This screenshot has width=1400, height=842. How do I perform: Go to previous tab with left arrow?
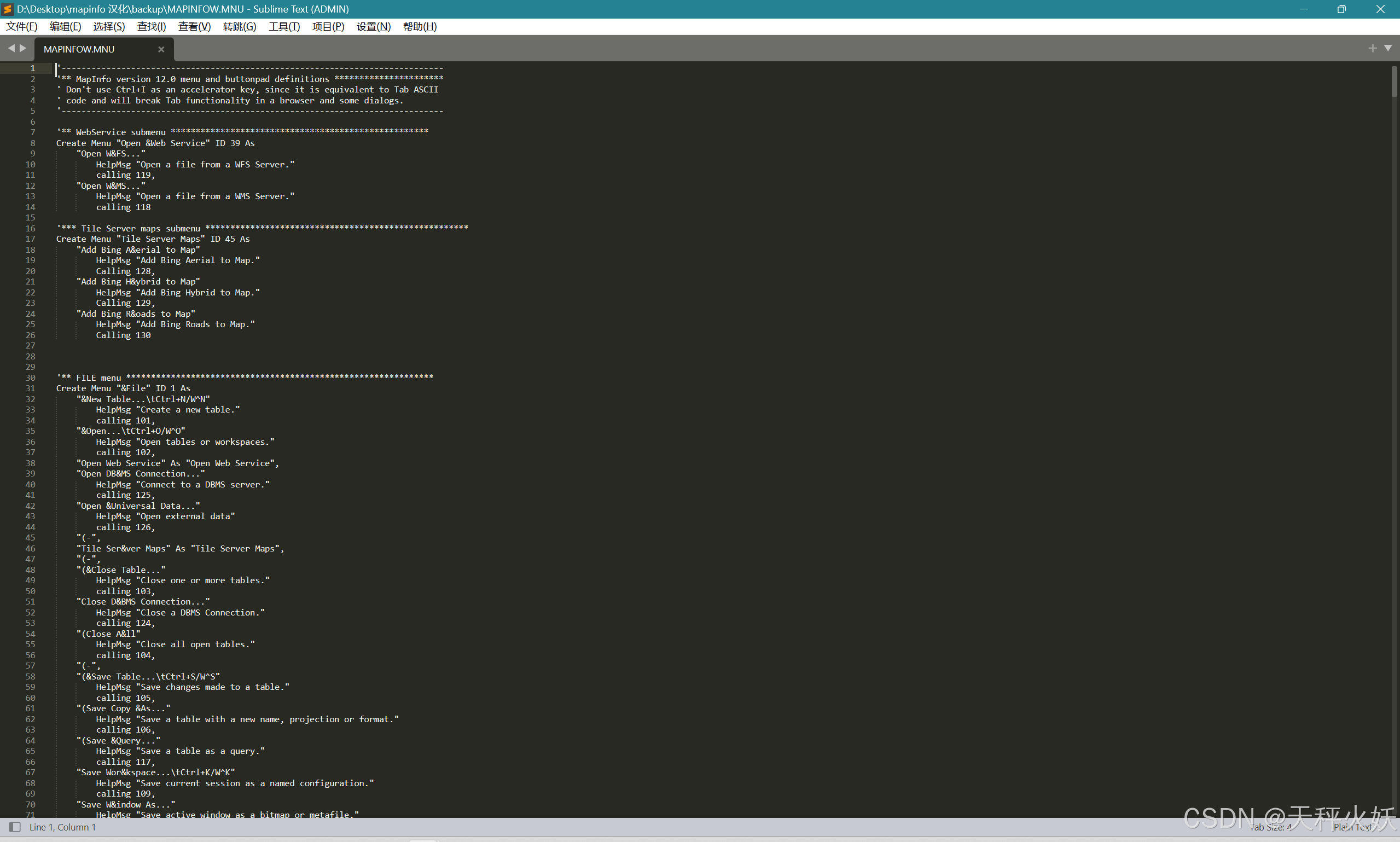pyautogui.click(x=11, y=48)
